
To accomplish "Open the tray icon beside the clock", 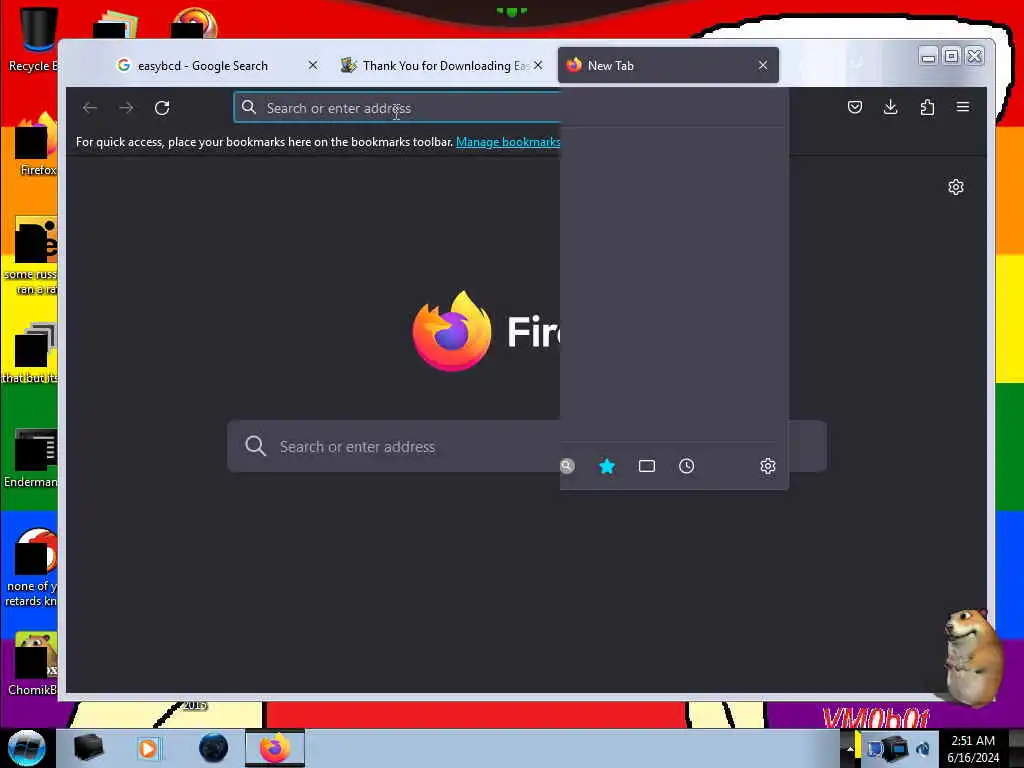I will 923,748.
